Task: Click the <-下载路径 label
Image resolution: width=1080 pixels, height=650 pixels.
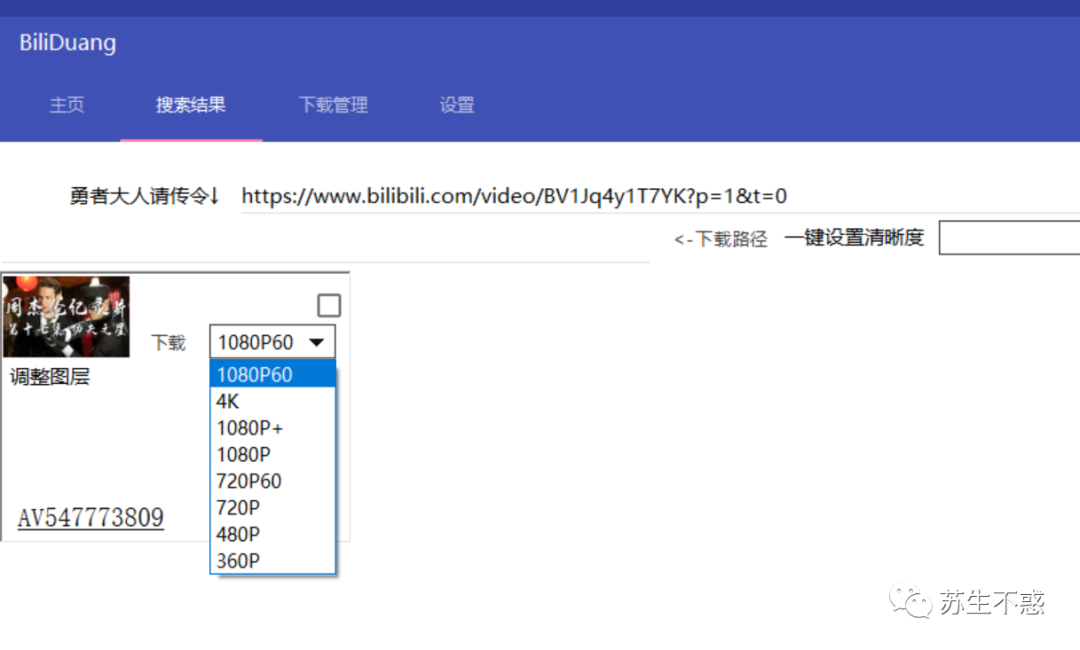Action: point(720,239)
